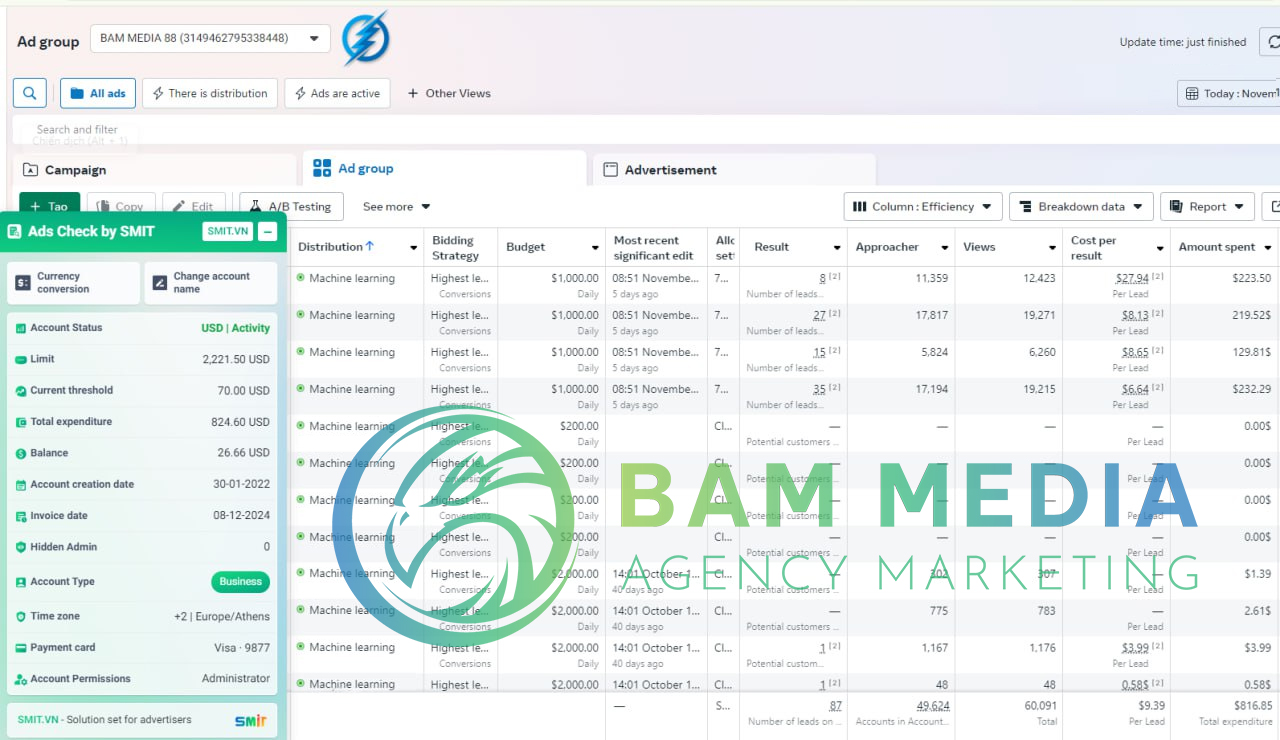Click the Limit value 2,221.50 USD

pos(236,359)
